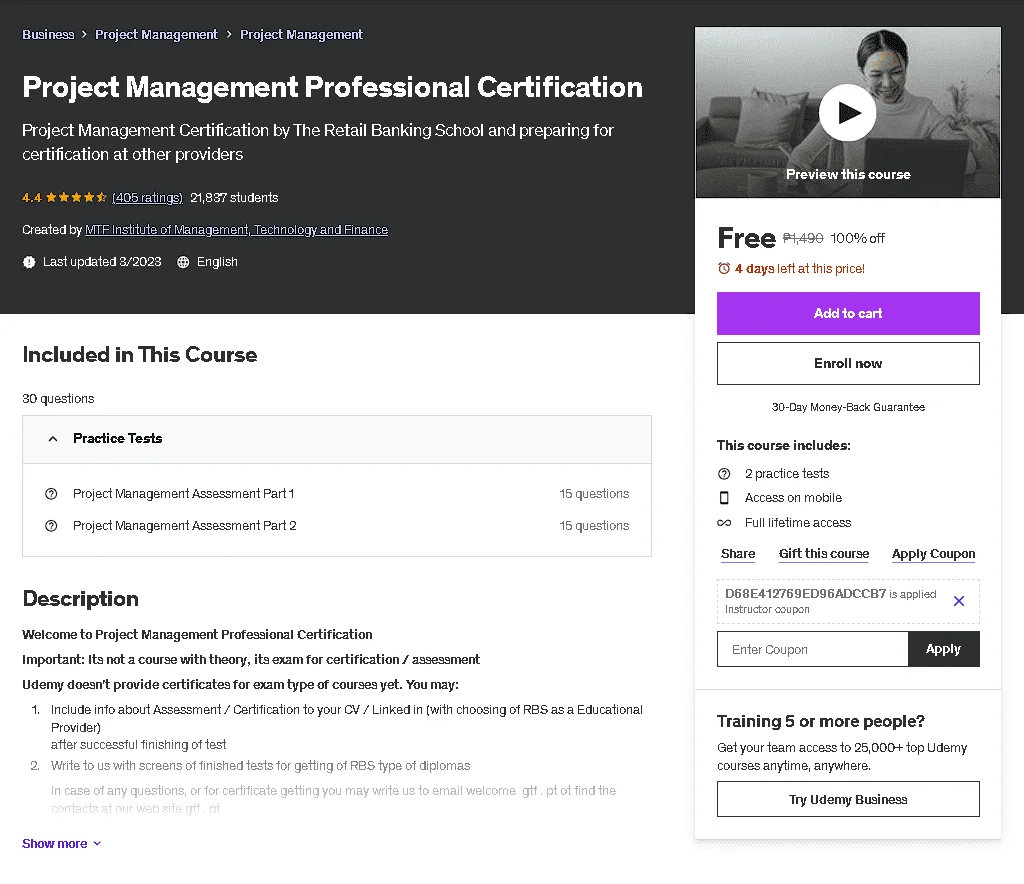The width and height of the screenshot is (1024, 884).
Task: Focus the Enter Coupon input field
Action: pos(812,649)
